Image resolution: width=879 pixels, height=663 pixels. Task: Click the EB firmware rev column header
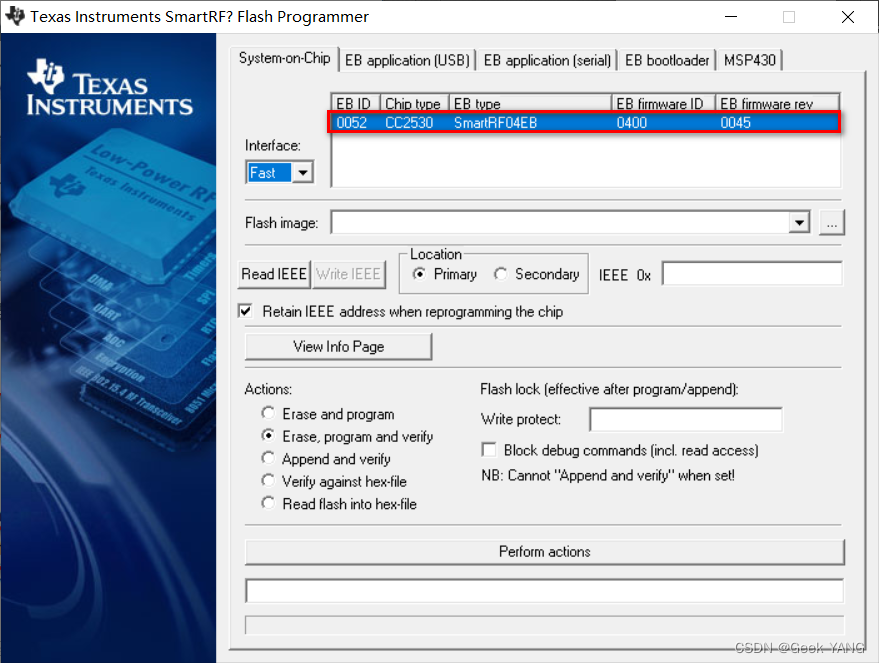[x=777, y=103]
